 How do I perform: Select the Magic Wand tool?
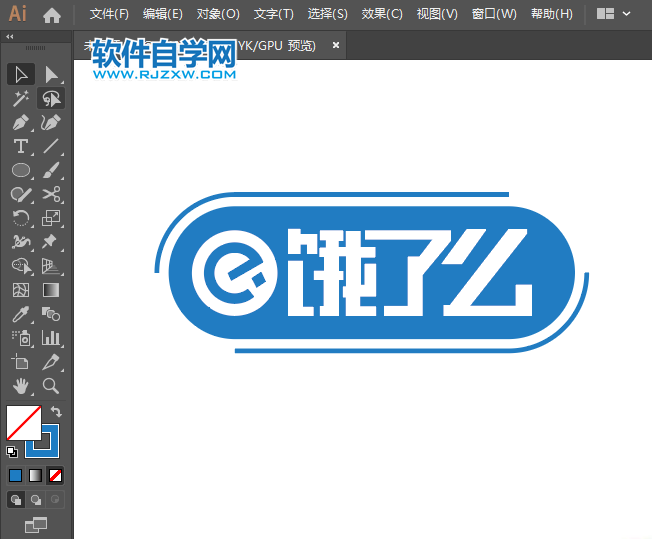pos(21,99)
